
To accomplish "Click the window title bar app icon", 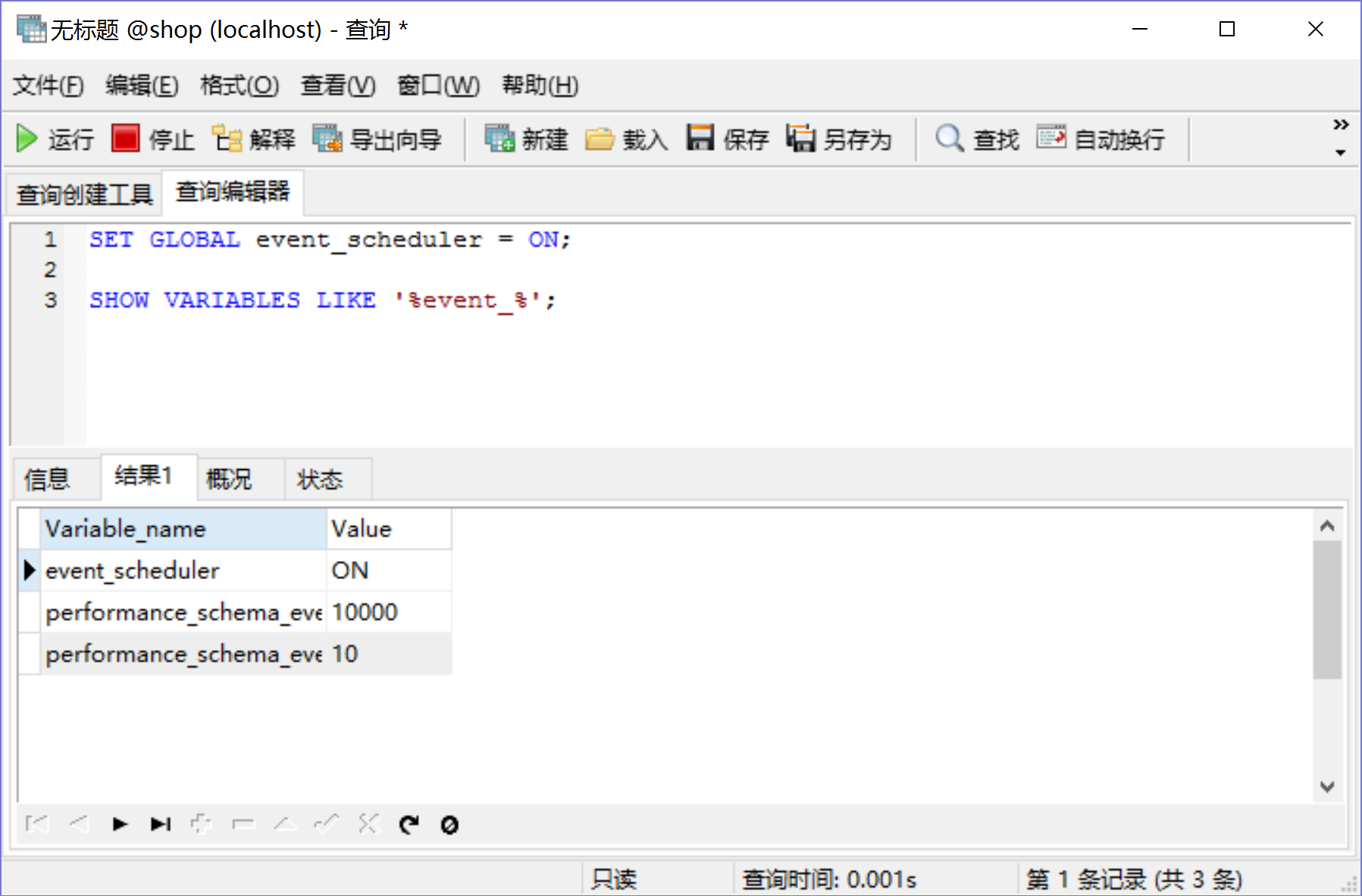I will pos(31,29).
